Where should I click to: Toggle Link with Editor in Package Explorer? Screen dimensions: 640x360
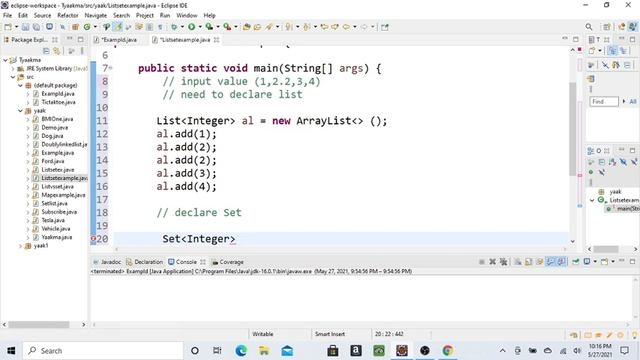[57, 51]
